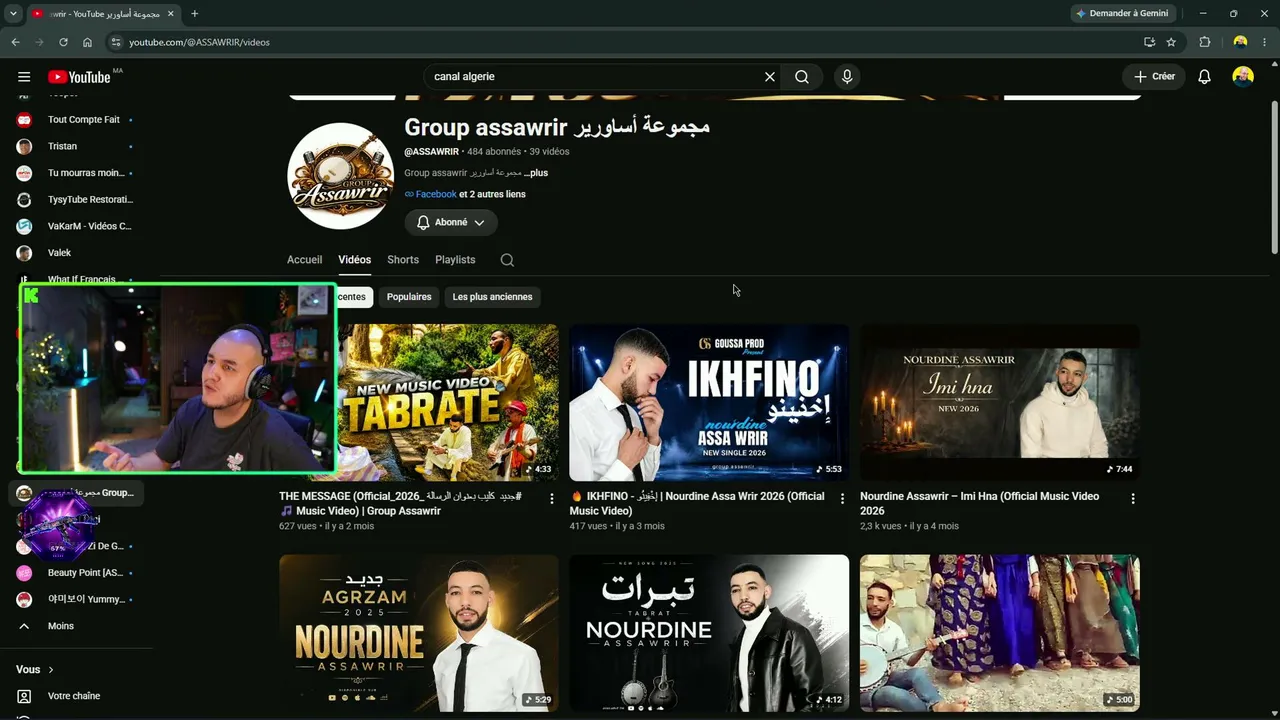Play the Imi hna video thumbnail

[1000, 402]
